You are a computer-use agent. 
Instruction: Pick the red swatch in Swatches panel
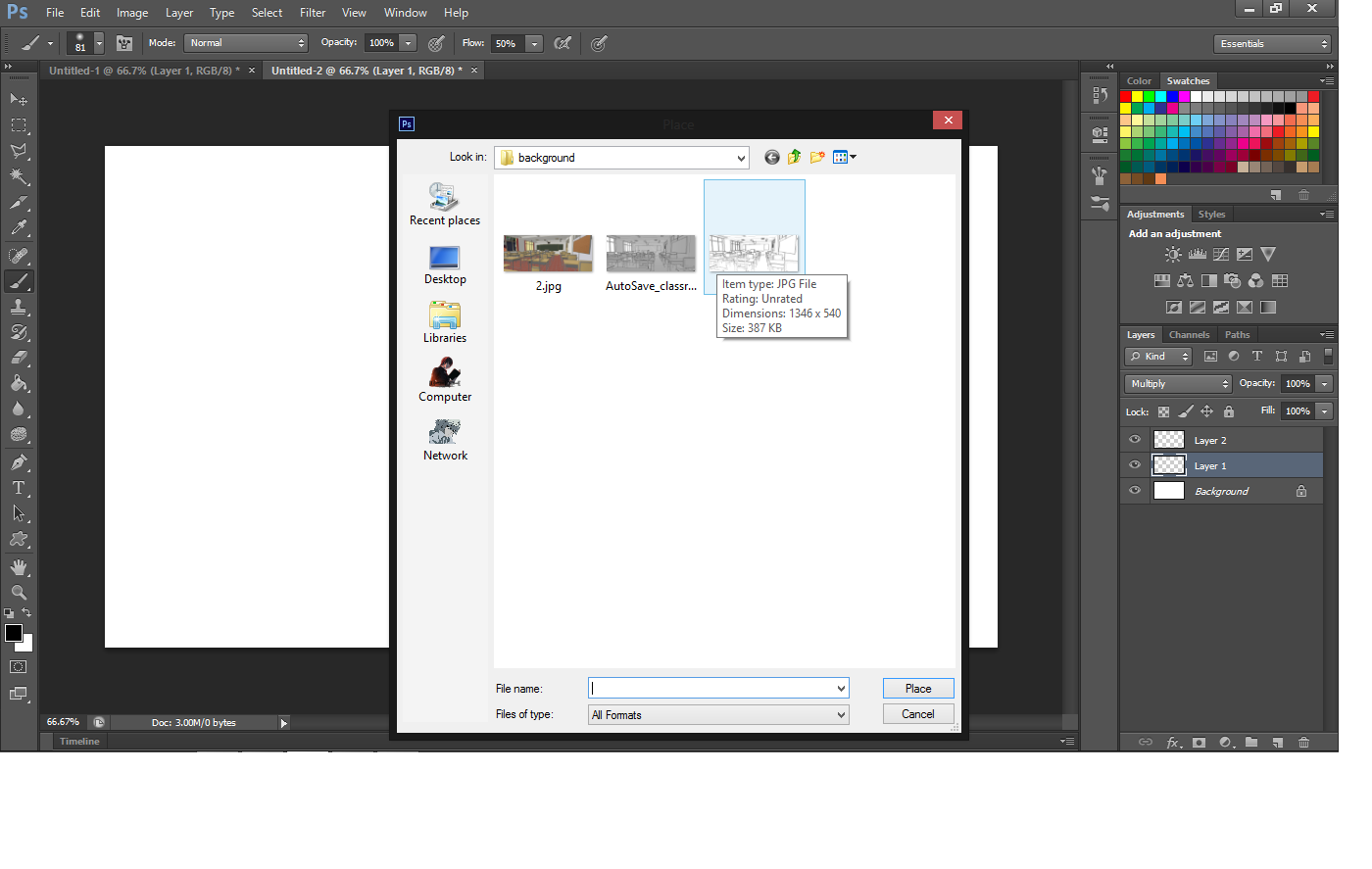(1126, 96)
